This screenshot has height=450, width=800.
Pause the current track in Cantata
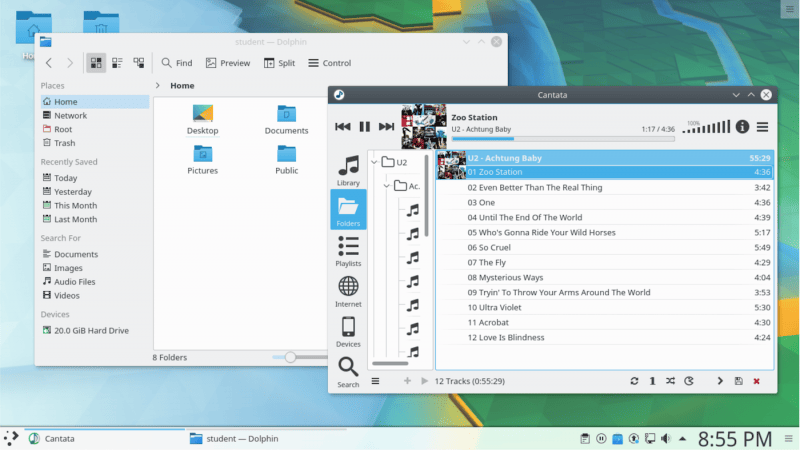point(365,127)
